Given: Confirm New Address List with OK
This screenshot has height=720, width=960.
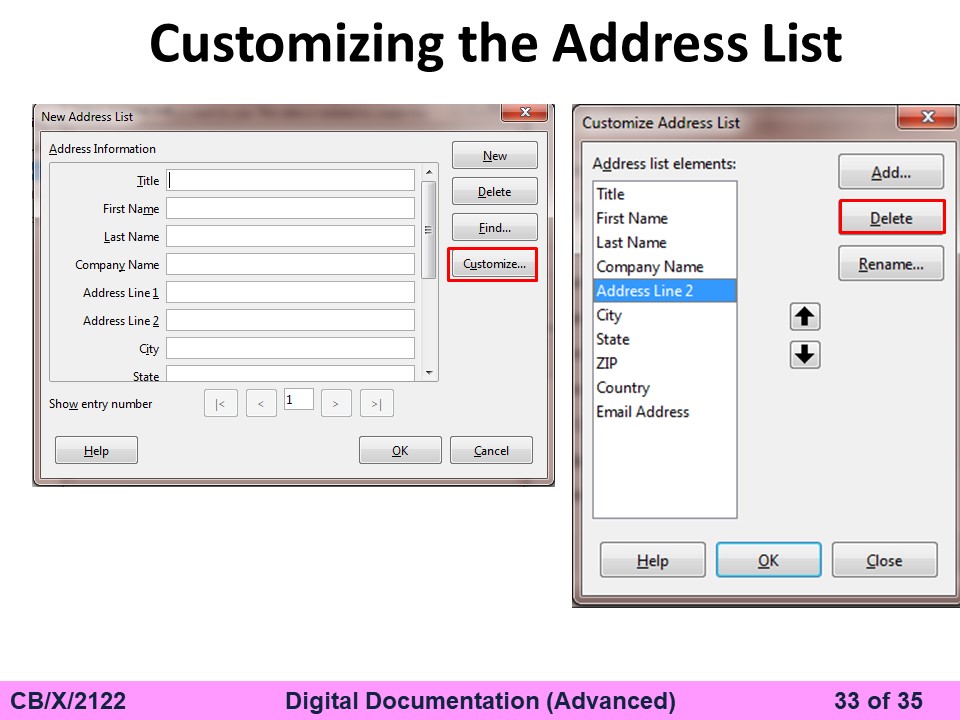Looking at the screenshot, I should [400, 451].
